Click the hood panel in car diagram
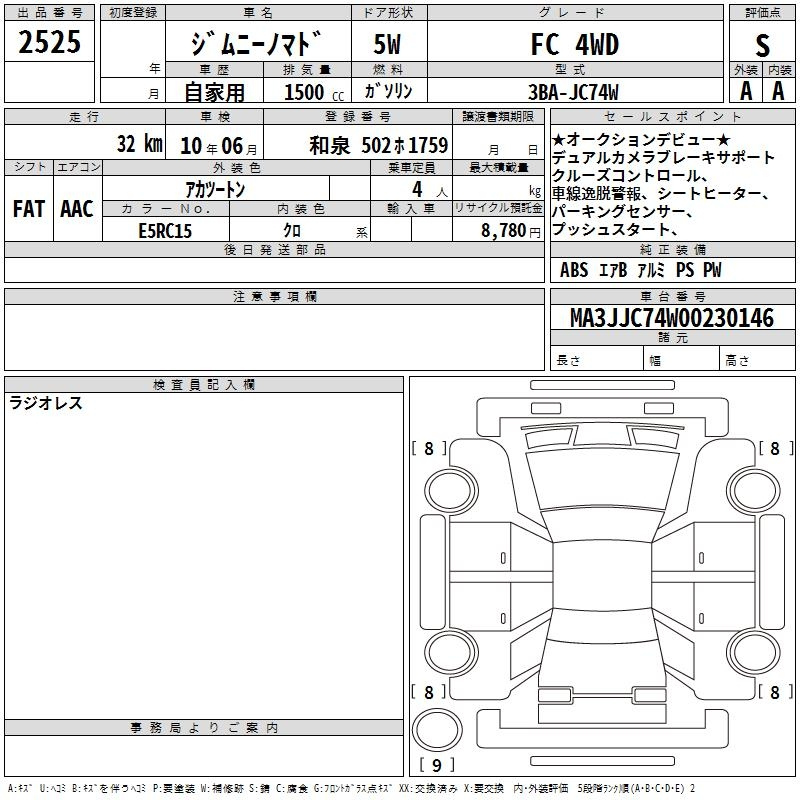This screenshot has height=800, width=800. (x=602, y=479)
